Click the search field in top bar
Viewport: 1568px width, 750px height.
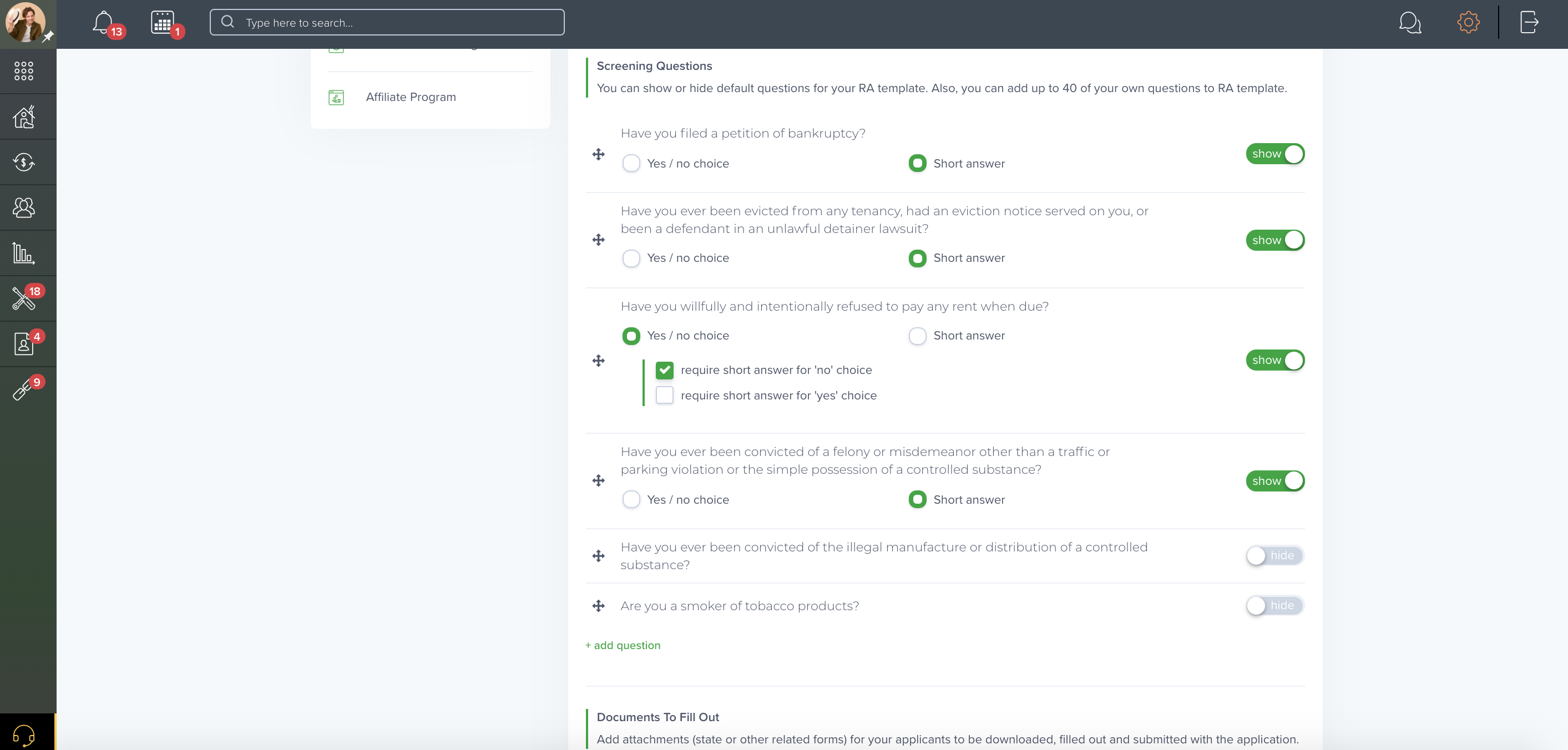(x=387, y=23)
